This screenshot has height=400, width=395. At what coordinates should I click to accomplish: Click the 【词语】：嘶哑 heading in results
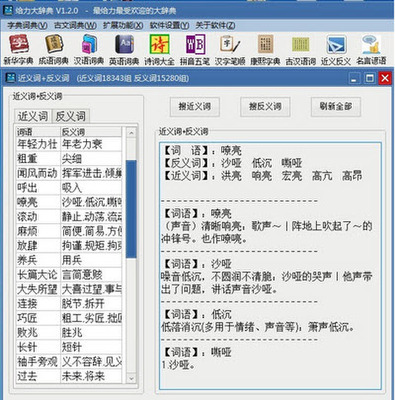tap(196, 352)
